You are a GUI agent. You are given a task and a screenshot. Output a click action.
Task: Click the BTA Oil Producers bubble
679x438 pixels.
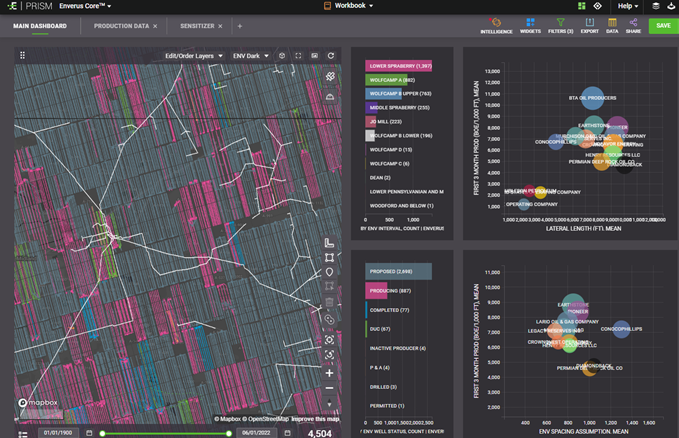tap(592, 98)
